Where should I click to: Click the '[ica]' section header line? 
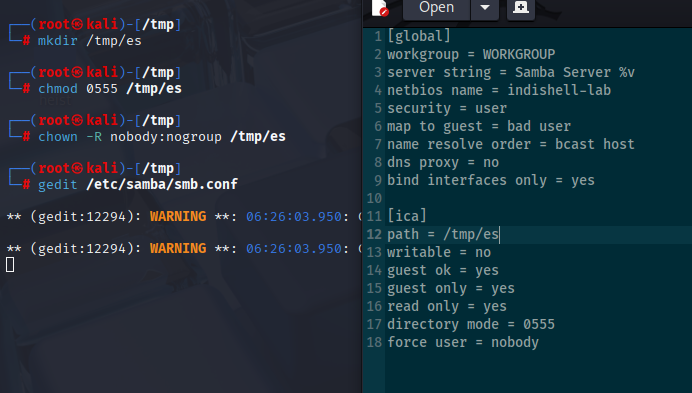(x=406, y=216)
